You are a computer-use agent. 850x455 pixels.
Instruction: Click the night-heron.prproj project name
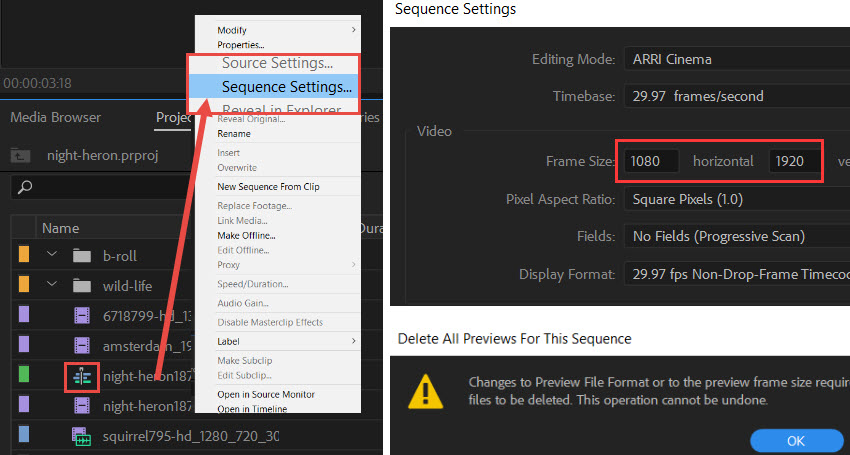pos(102,156)
